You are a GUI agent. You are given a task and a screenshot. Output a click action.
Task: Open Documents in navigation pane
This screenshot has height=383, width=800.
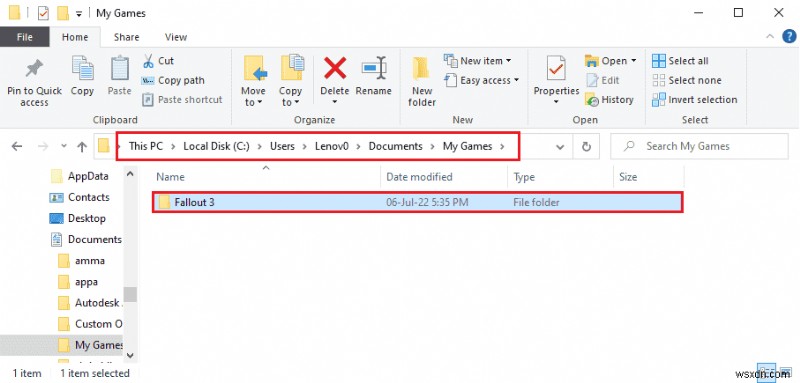(86, 239)
